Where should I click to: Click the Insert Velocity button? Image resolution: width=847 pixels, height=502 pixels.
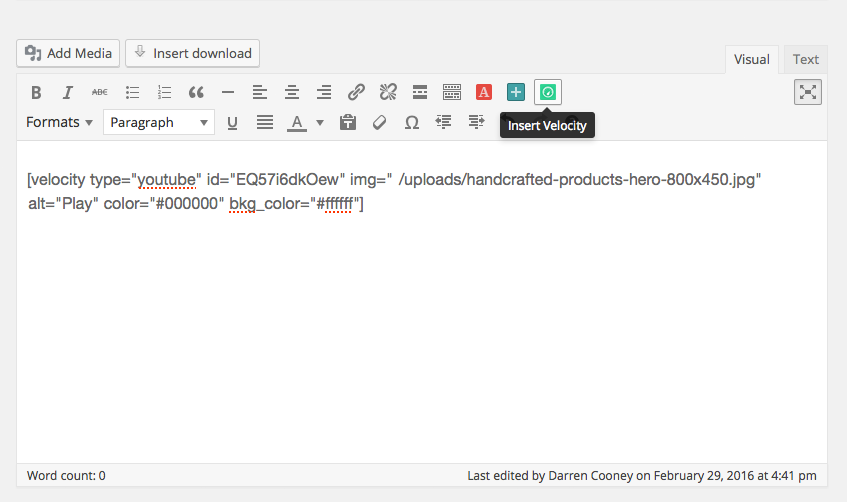548,92
